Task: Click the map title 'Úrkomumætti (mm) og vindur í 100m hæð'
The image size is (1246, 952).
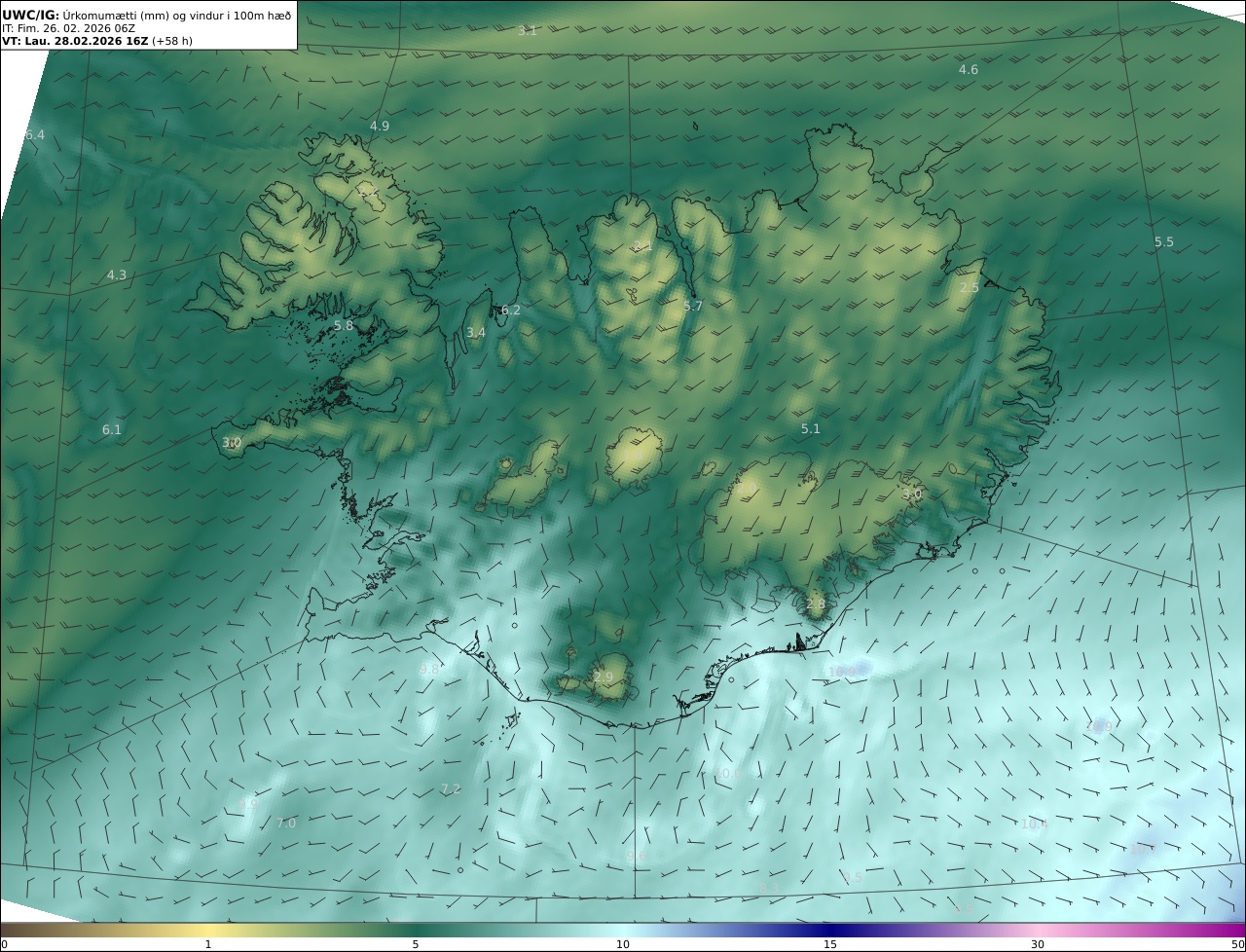Action: pyautogui.click(x=179, y=16)
